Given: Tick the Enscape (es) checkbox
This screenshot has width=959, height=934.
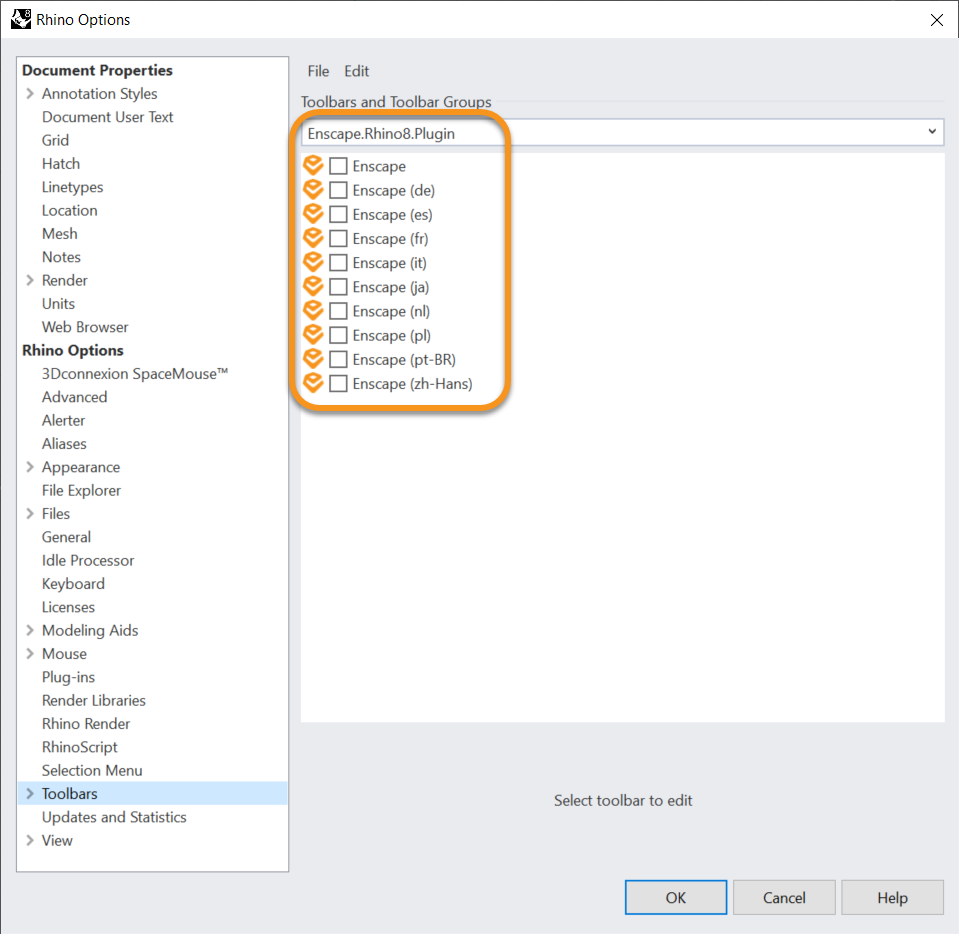Looking at the screenshot, I should [338, 214].
